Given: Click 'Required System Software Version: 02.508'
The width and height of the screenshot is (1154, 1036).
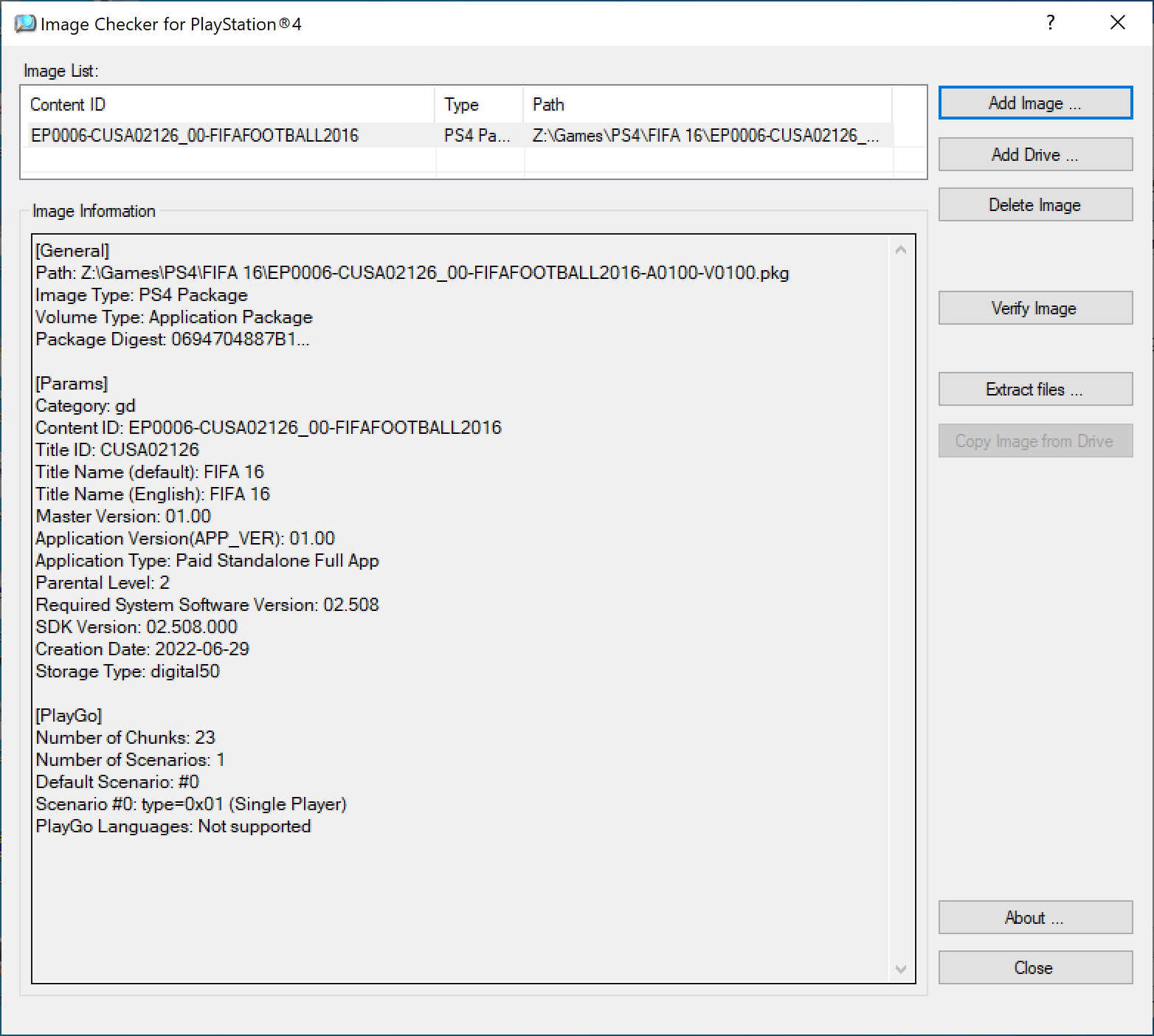Looking at the screenshot, I should pyautogui.click(x=207, y=605).
